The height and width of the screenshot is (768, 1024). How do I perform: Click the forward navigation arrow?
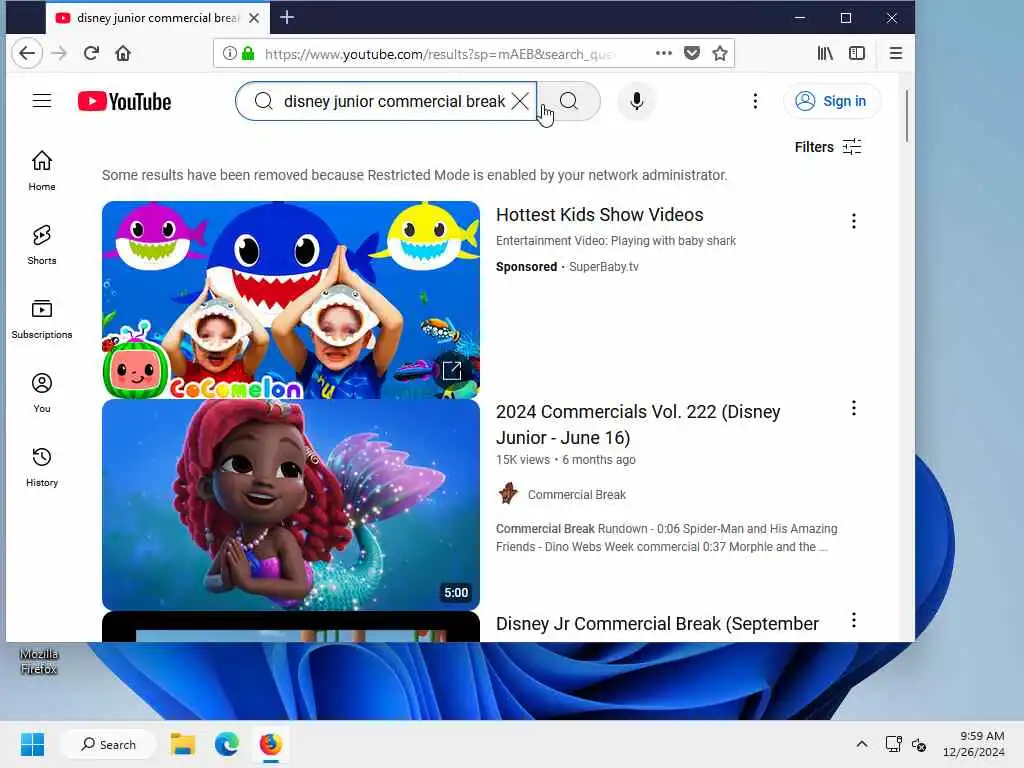click(59, 54)
